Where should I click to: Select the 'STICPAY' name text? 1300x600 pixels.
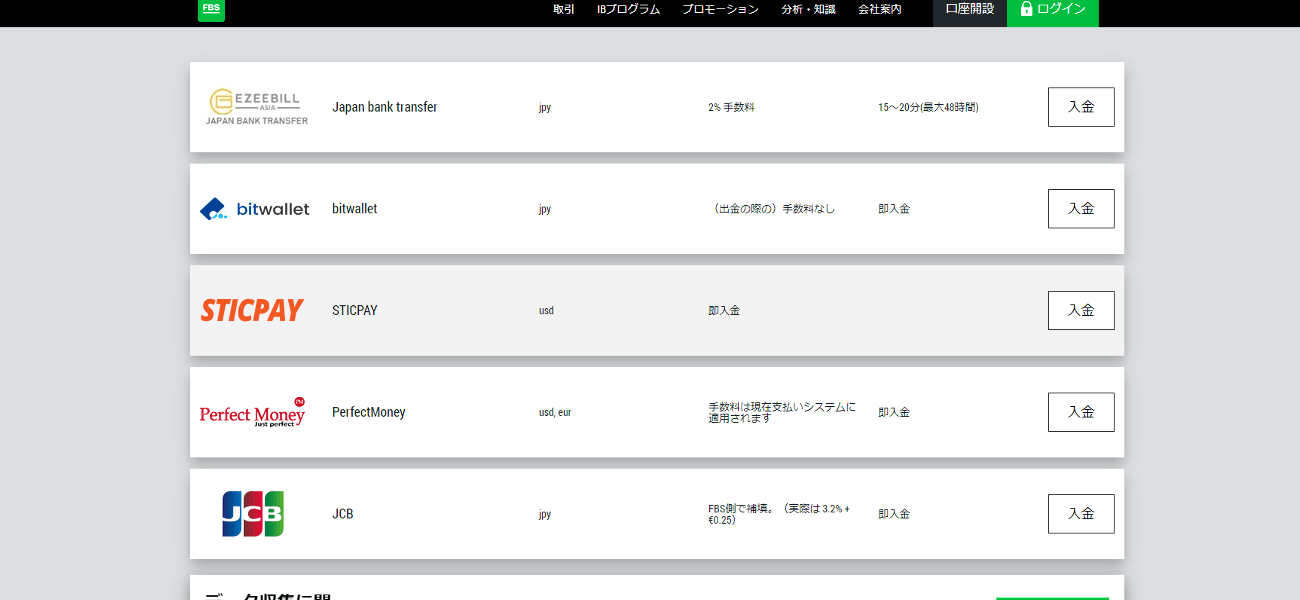coord(355,310)
